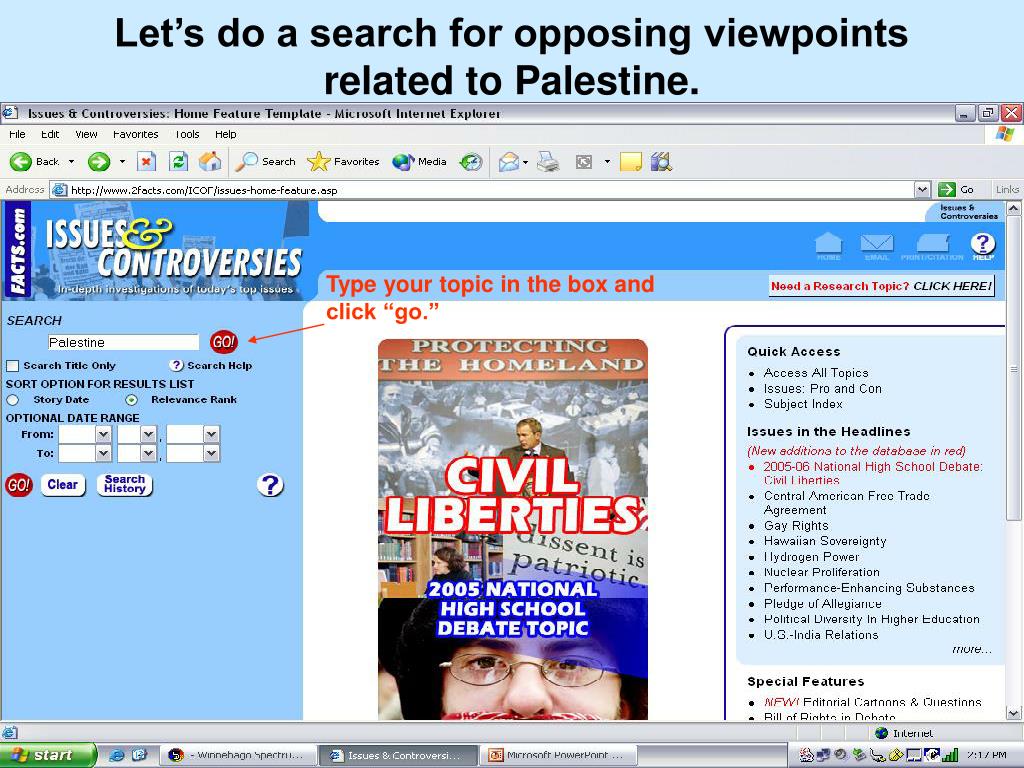Click the Search Help question mark icon
This screenshot has width=1024, height=768.
176,365
